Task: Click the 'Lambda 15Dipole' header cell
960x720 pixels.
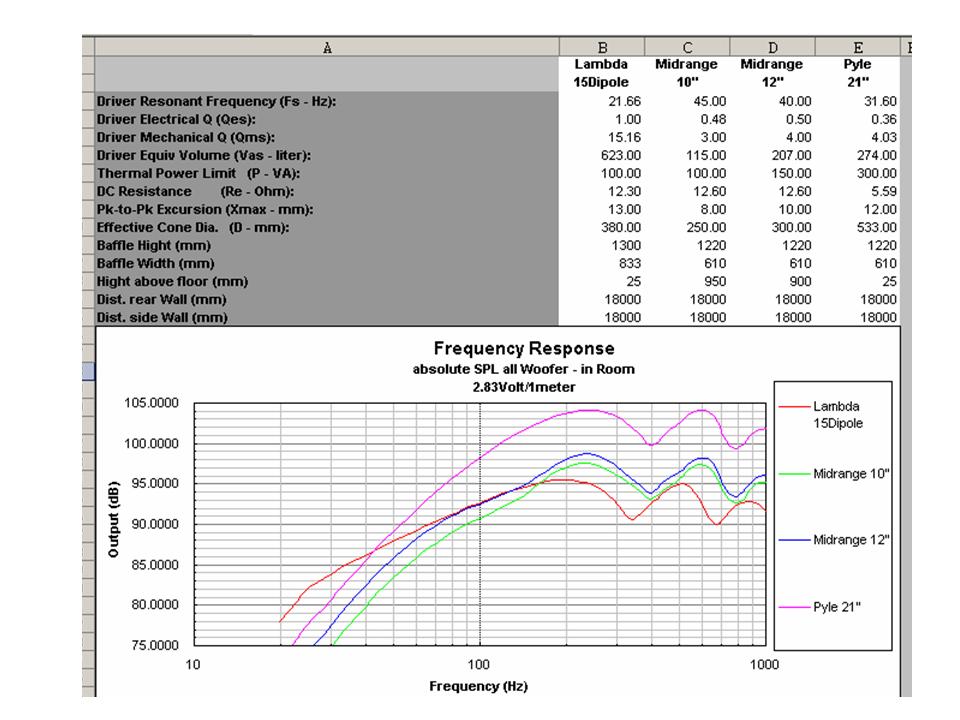Action: 601,73
